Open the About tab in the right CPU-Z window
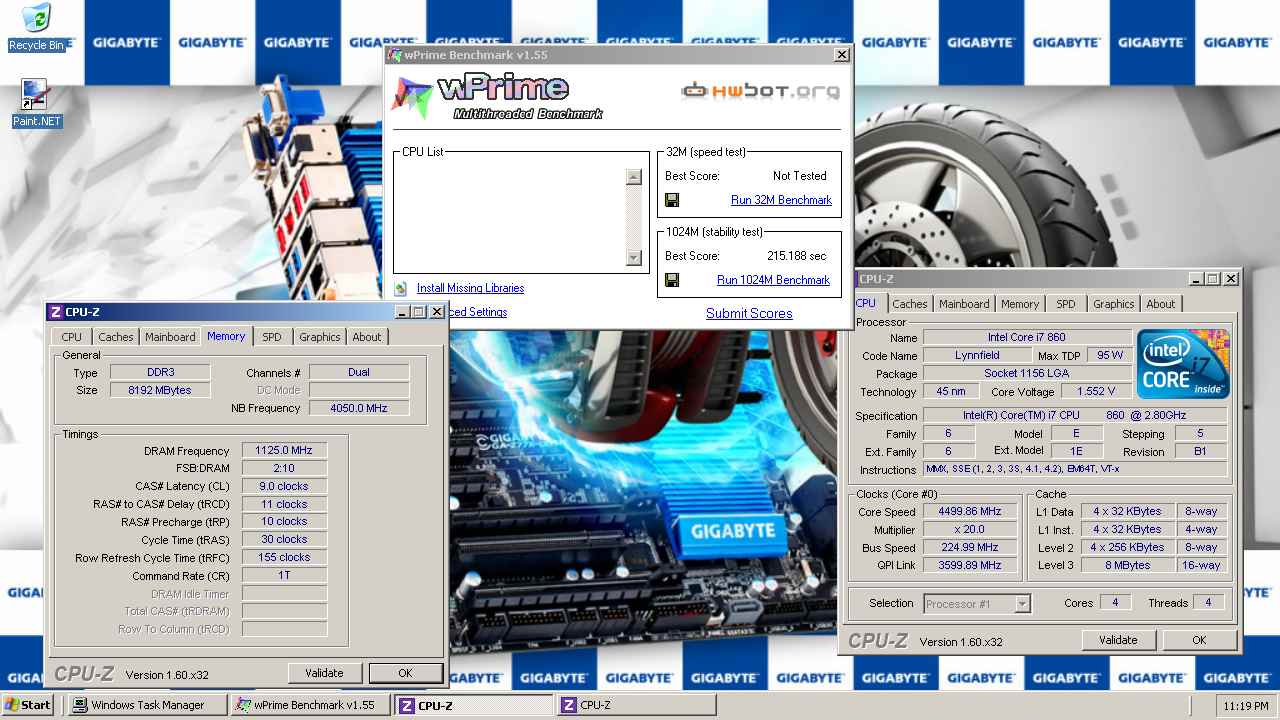This screenshot has height=720, width=1280. point(1161,304)
